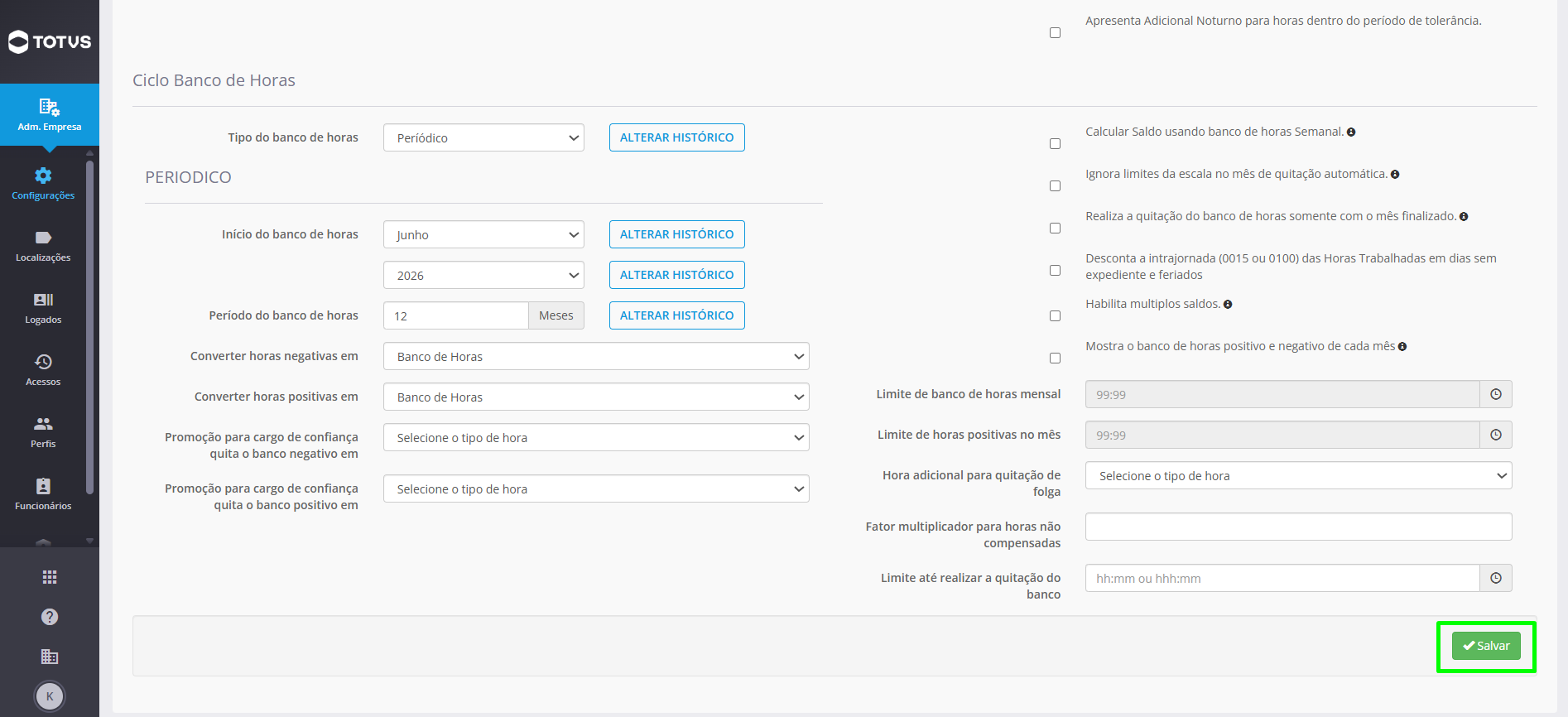Click Limite até realizar a quitação time field
The image size is (1568, 717).
1282,578
